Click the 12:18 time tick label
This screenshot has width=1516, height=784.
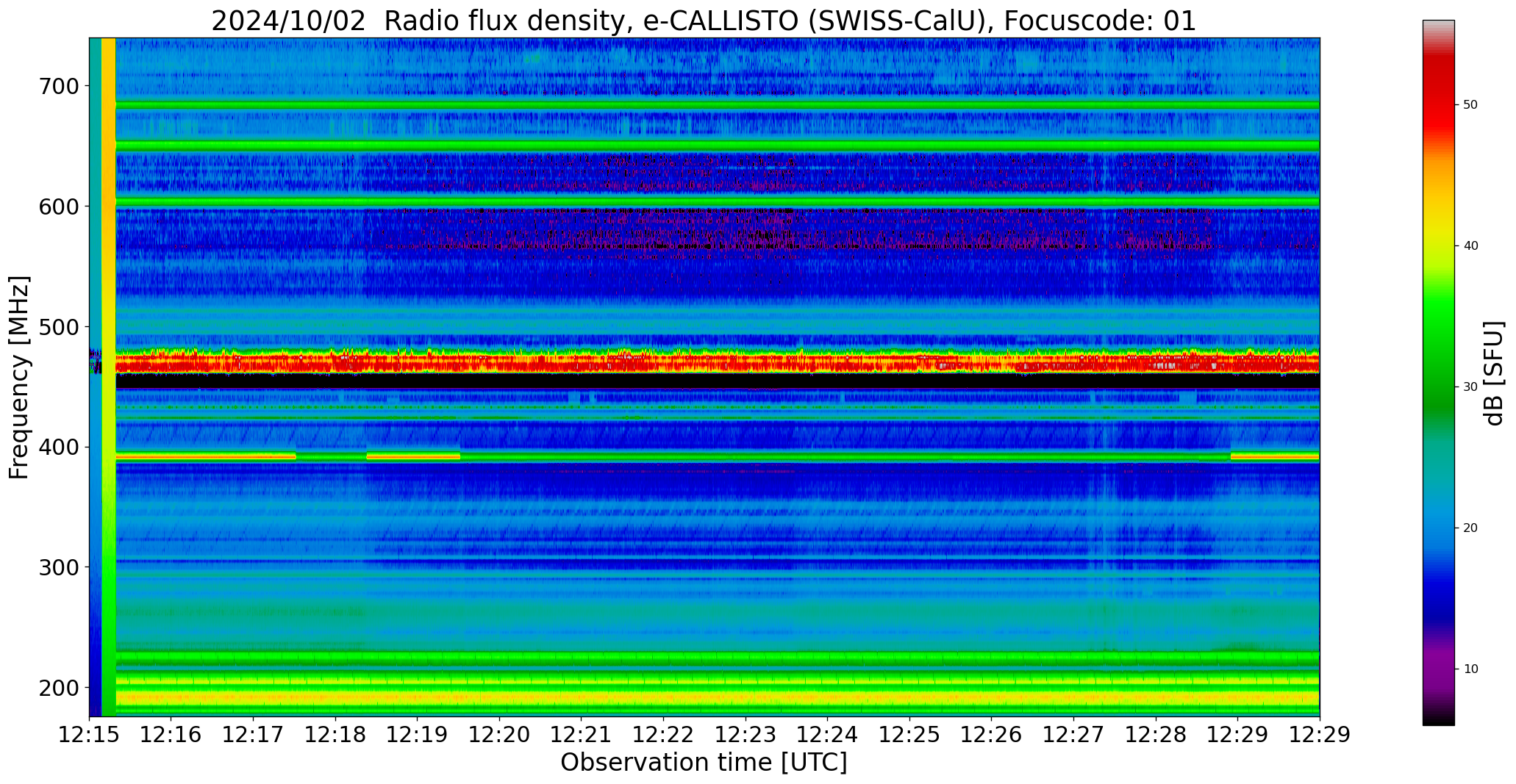pos(335,735)
